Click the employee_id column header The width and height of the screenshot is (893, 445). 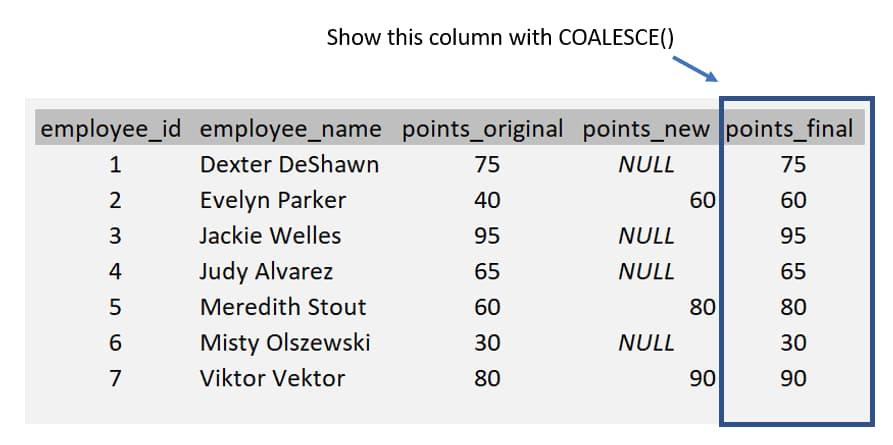(112, 129)
